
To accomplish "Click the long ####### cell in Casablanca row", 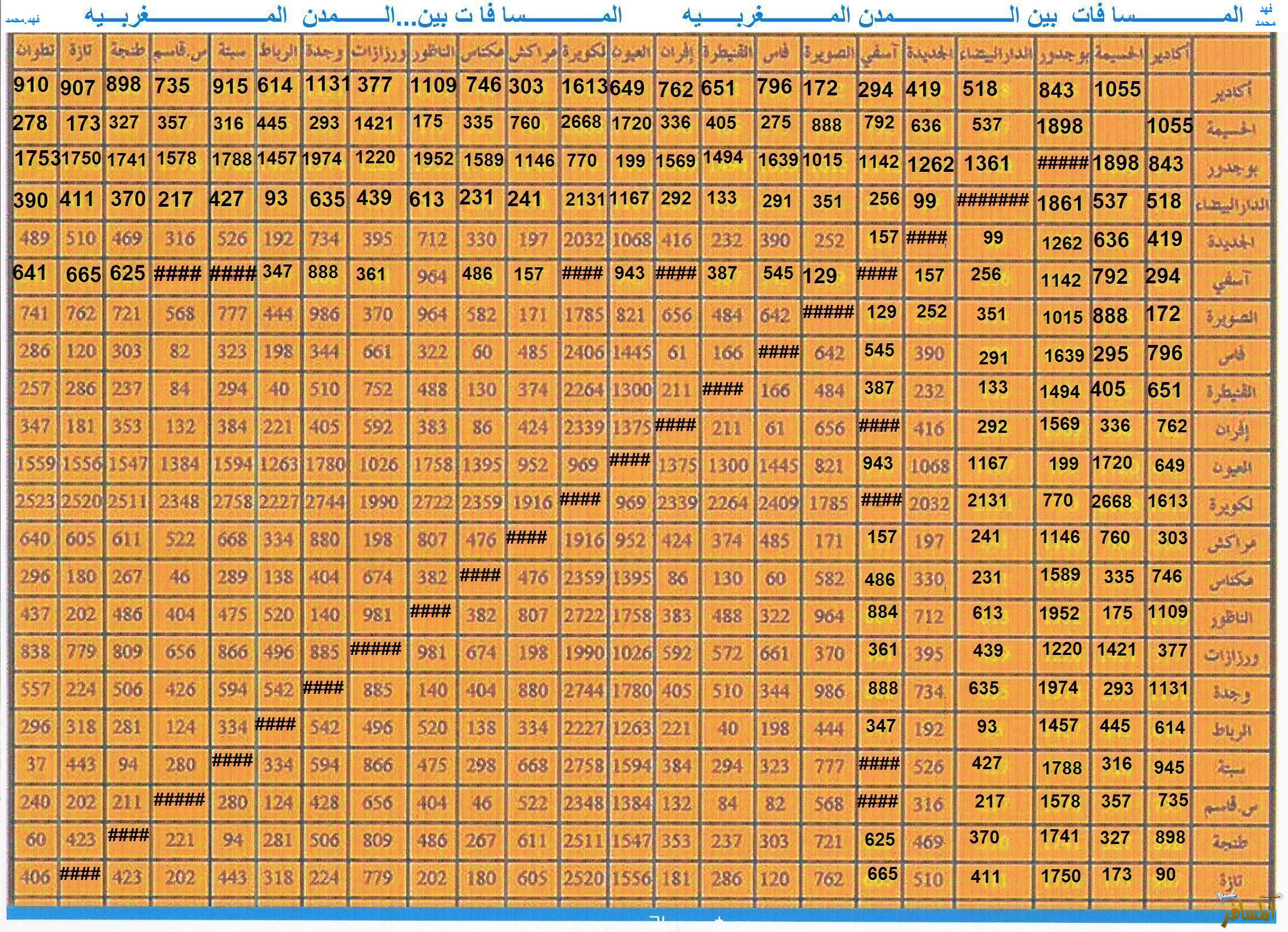I will click(x=992, y=200).
